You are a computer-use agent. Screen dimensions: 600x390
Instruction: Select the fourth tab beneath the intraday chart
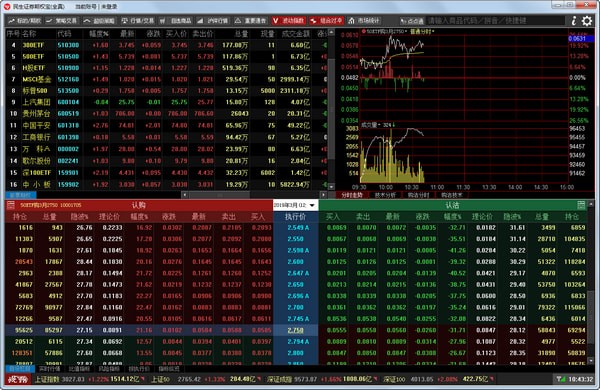452,195
